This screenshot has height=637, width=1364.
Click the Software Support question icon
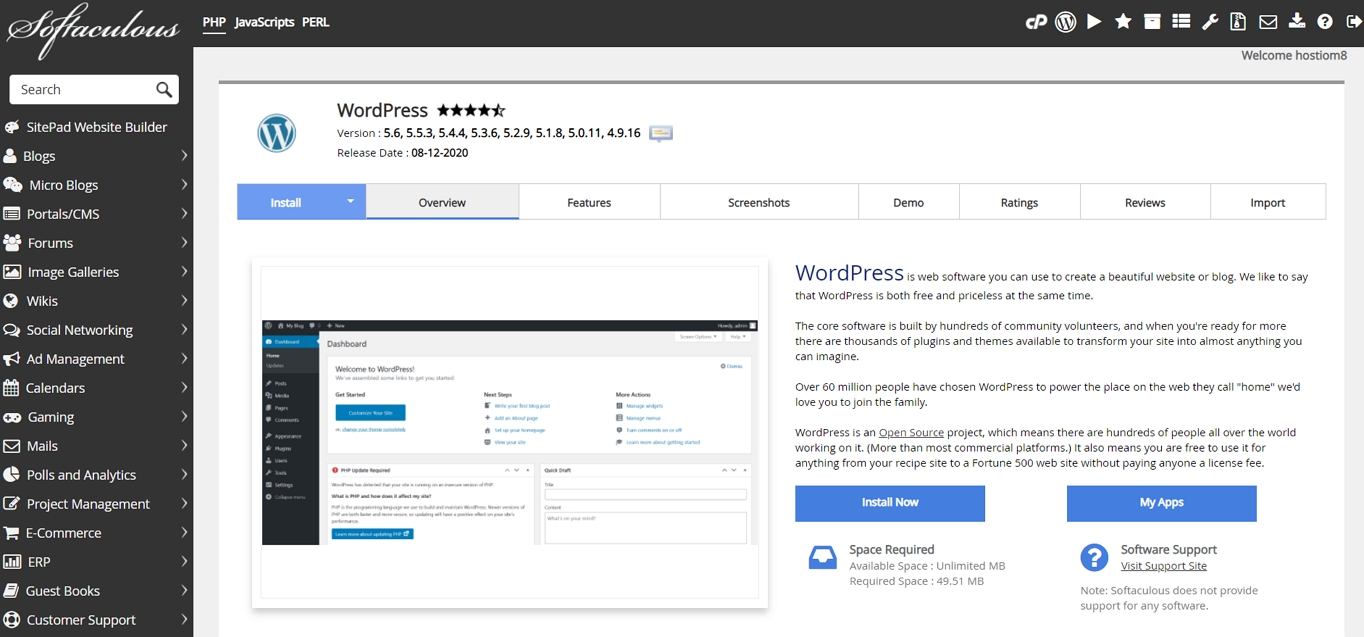tap(1094, 558)
